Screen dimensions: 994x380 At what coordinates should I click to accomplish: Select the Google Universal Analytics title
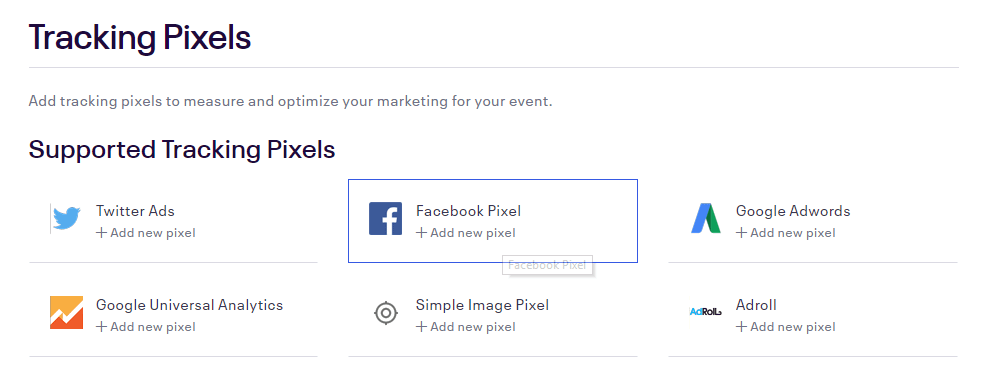tap(190, 305)
